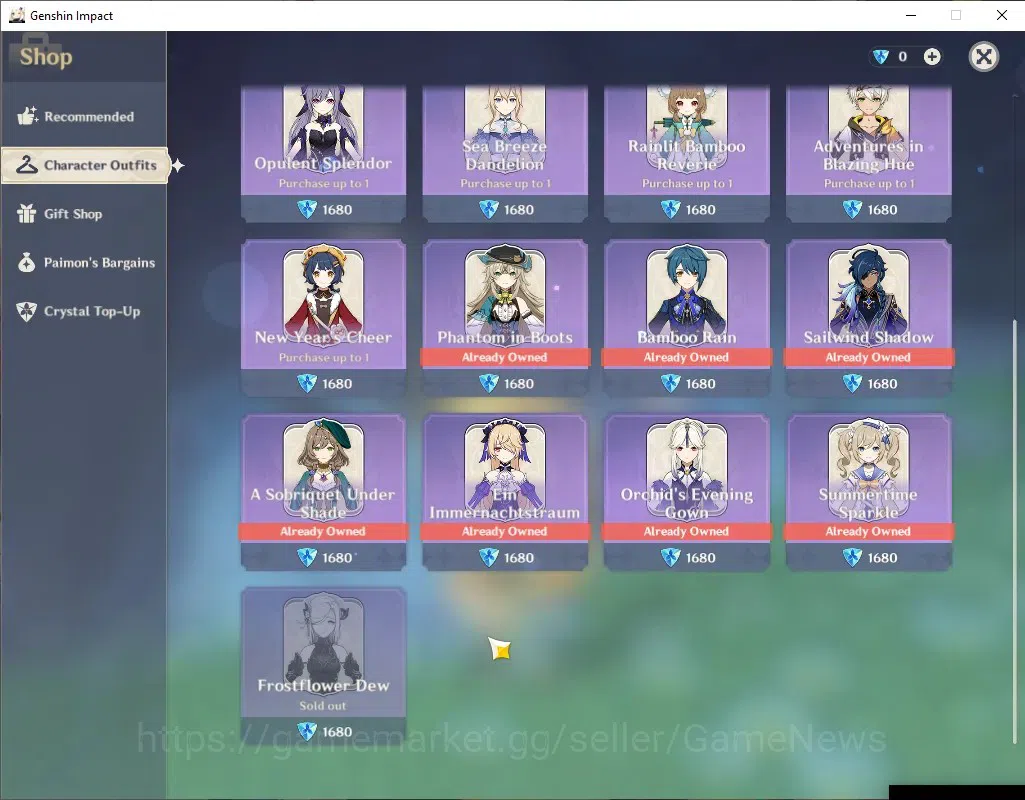Close the Genshin Impact window
The width and height of the screenshot is (1025, 800).
tap(1001, 15)
